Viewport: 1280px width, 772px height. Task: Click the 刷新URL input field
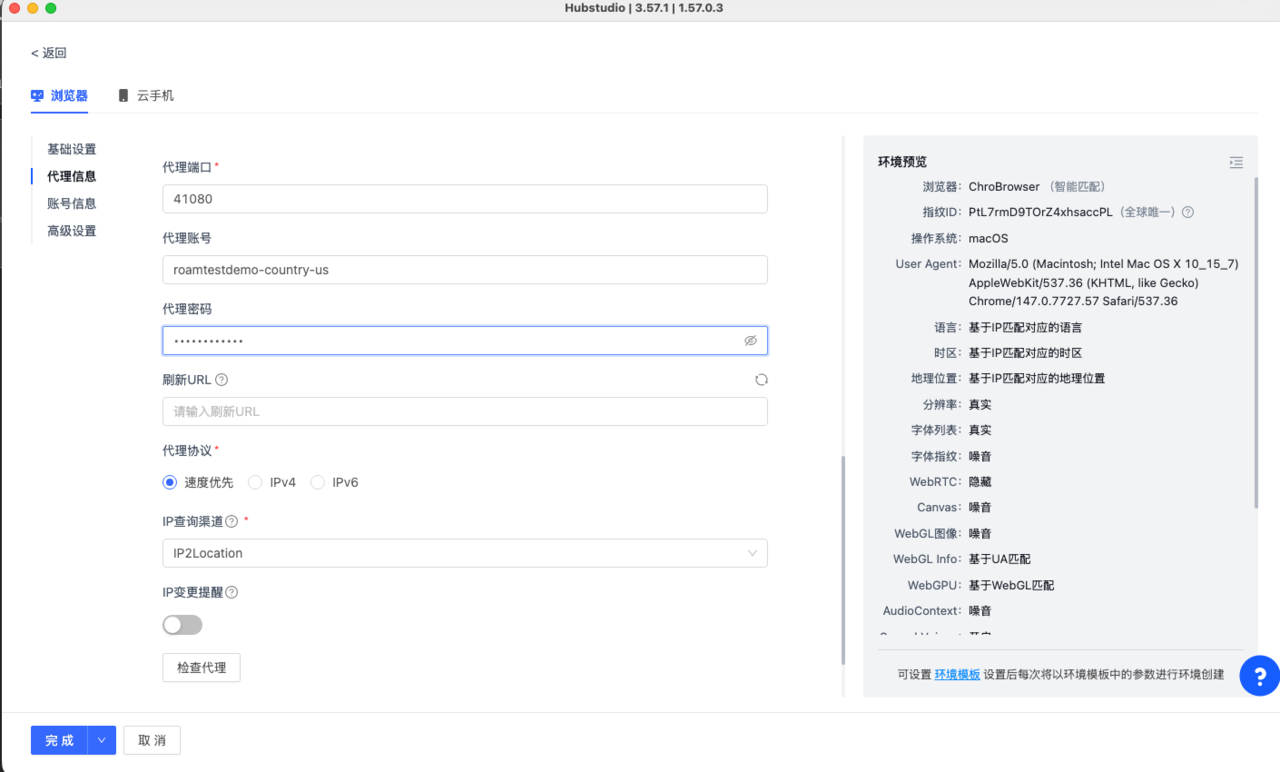tap(465, 412)
